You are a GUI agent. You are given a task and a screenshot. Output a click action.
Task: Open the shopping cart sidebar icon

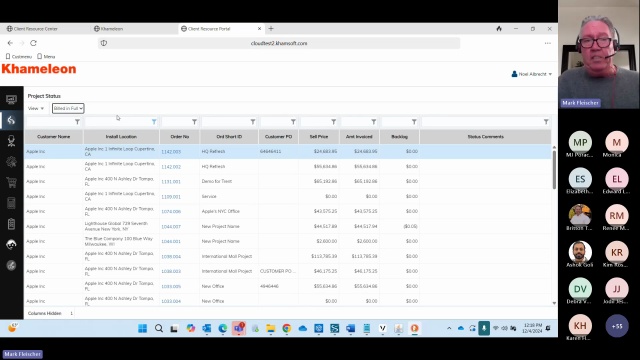tap(11, 182)
